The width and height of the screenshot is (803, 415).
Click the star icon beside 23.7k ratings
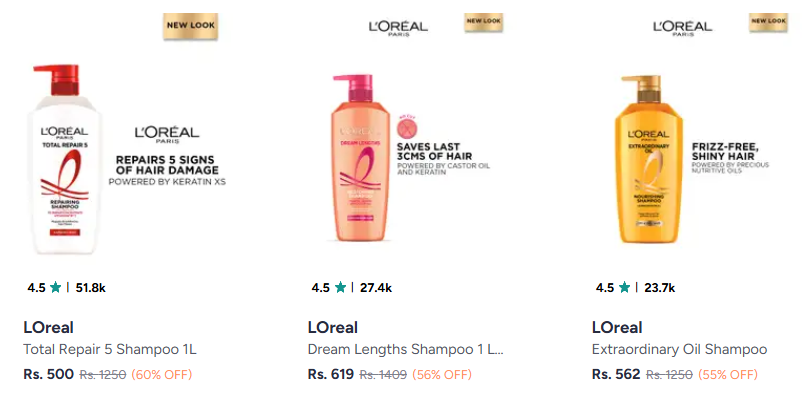tap(625, 288)
